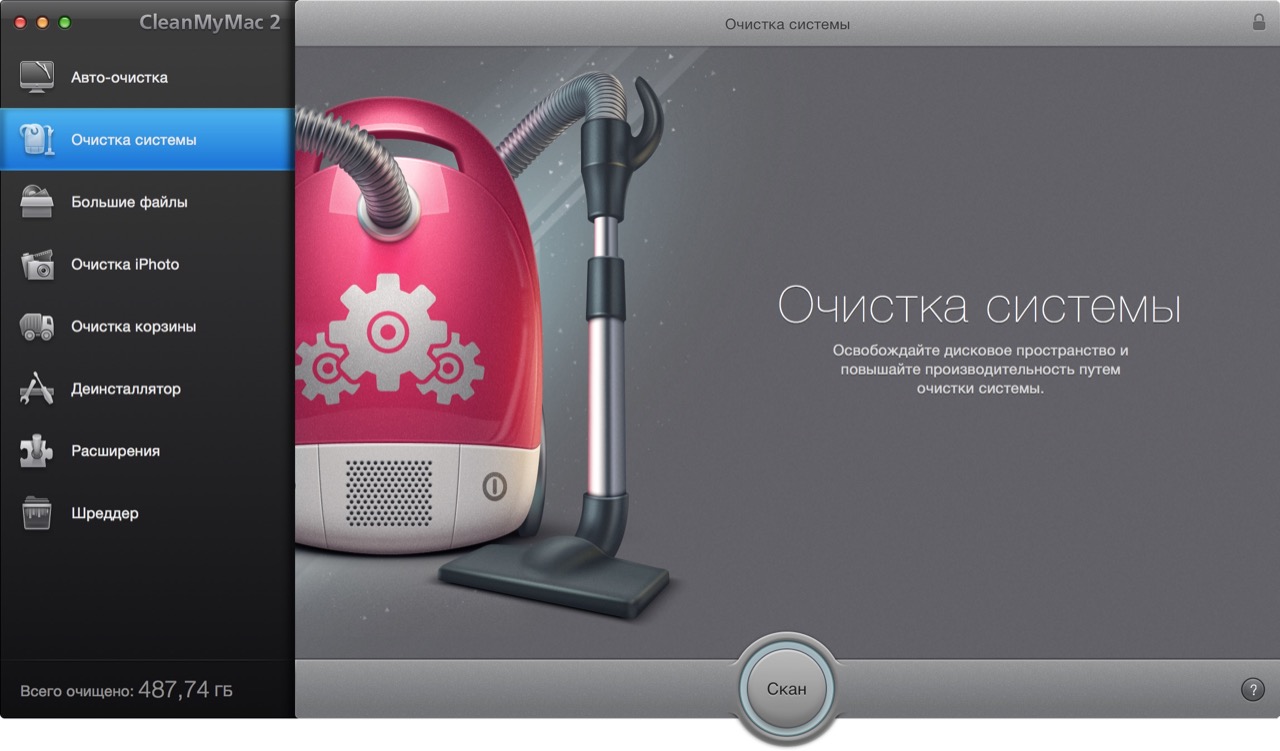The width and height of the screenshot is (1280, 751).
Task: Click the padlock icon in title bar
Action: click(x=1259, y=22)
